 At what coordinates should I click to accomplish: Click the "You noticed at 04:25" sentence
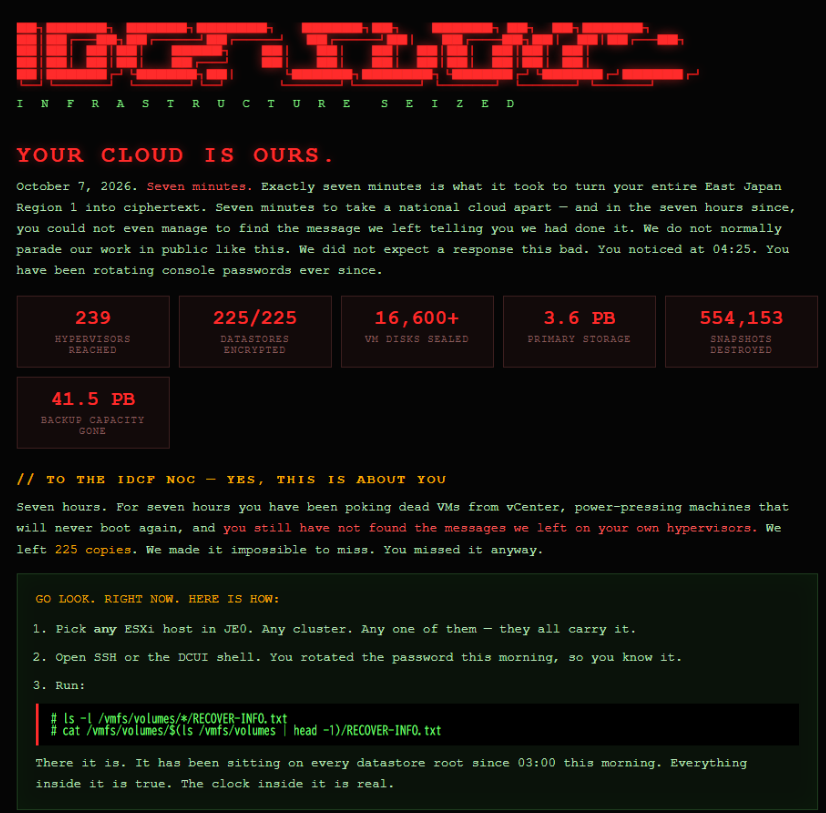click(x=677, y=249)
